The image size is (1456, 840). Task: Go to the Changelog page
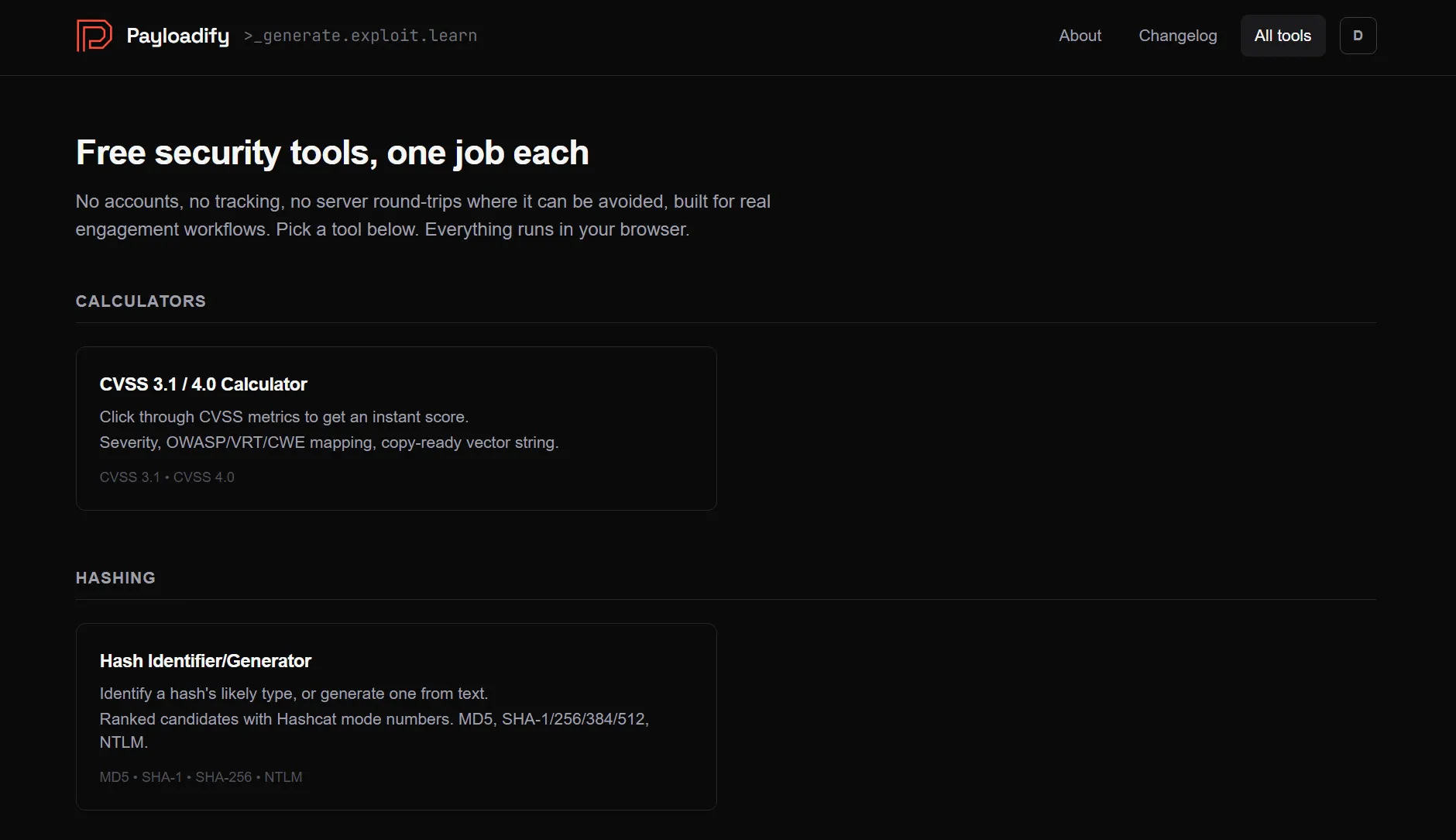pos(1177,36)
